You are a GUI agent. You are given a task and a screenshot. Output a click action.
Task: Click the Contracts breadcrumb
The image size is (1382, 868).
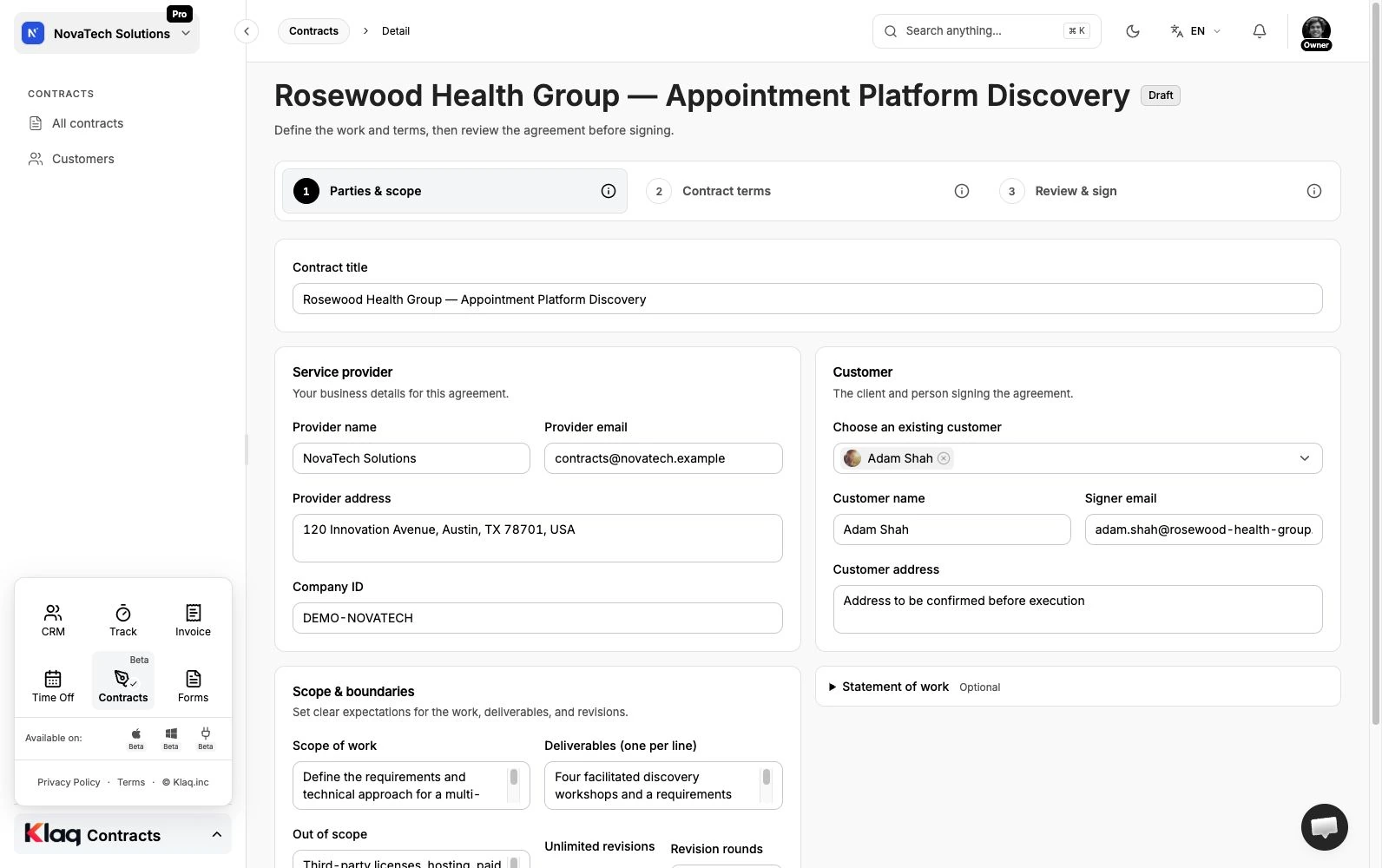point(313,31)
